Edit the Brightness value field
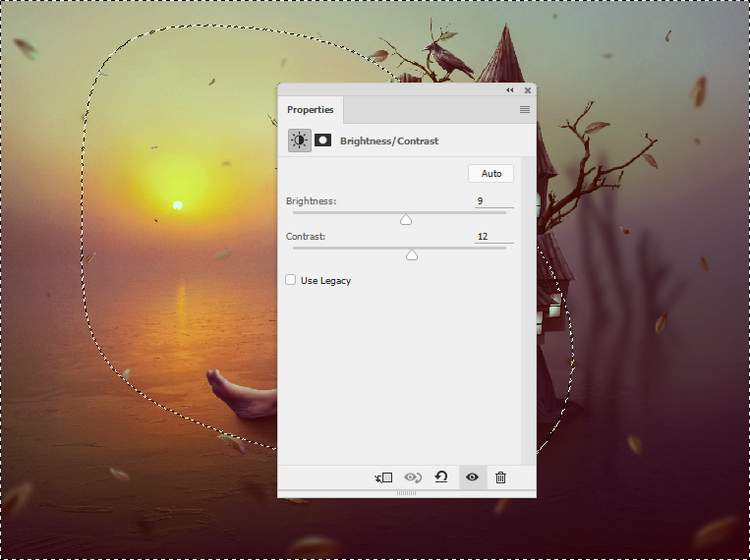 (494, 201)
